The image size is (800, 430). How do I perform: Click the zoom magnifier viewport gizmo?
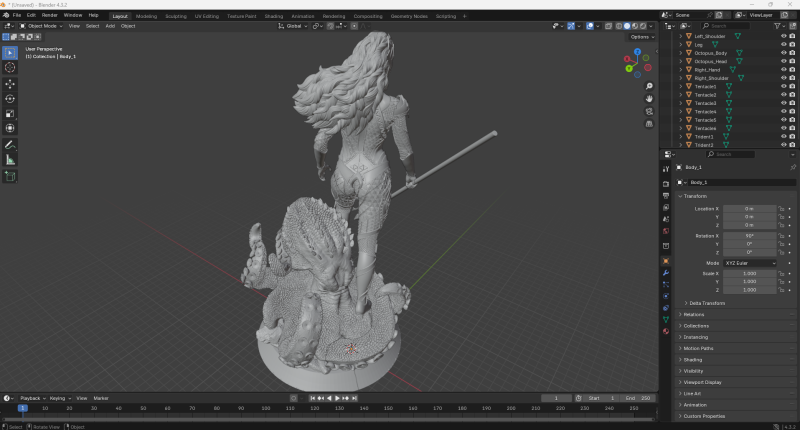click(x=649, y=87)
